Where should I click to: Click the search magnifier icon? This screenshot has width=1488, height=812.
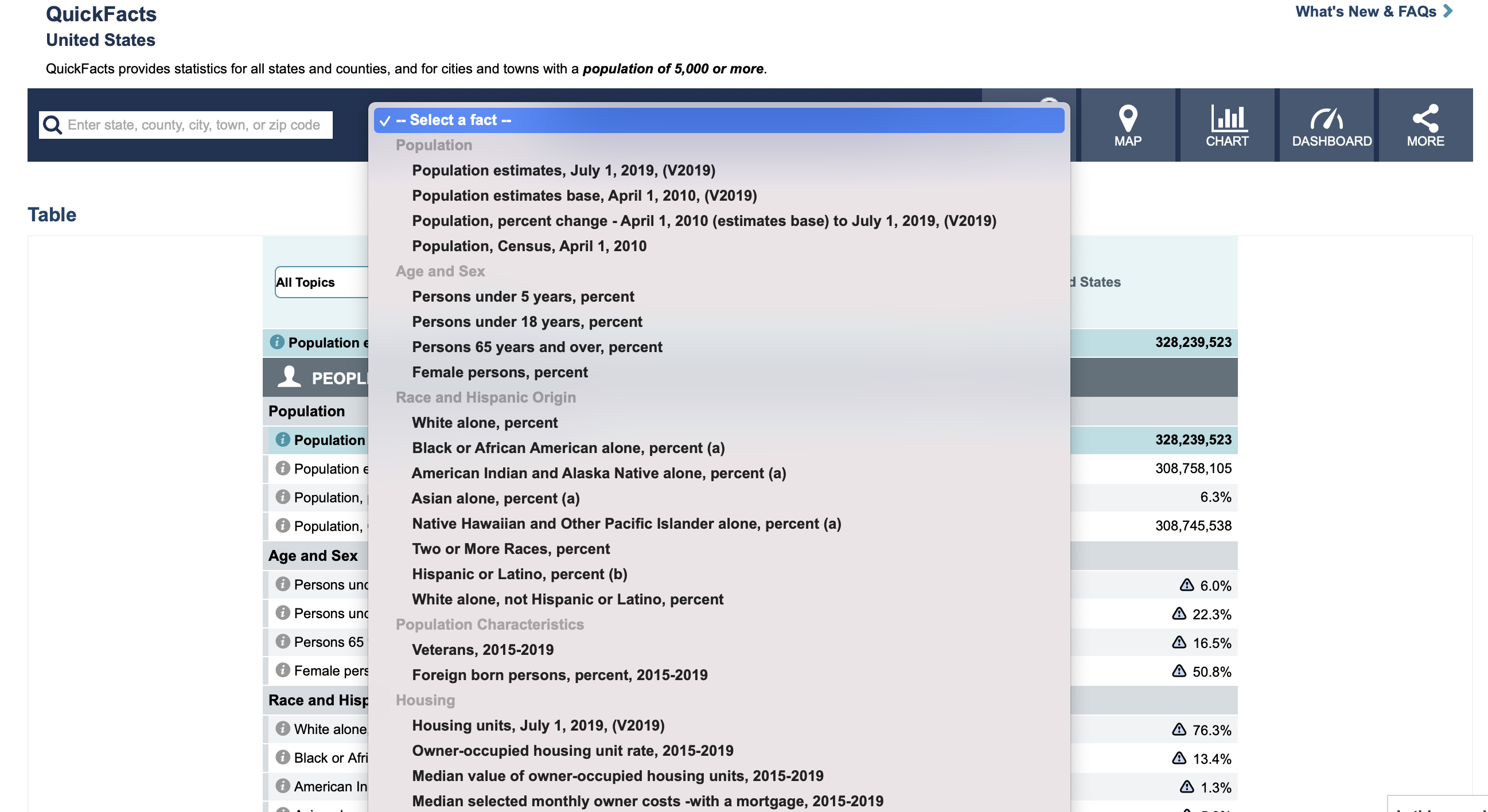click(53, 125)
